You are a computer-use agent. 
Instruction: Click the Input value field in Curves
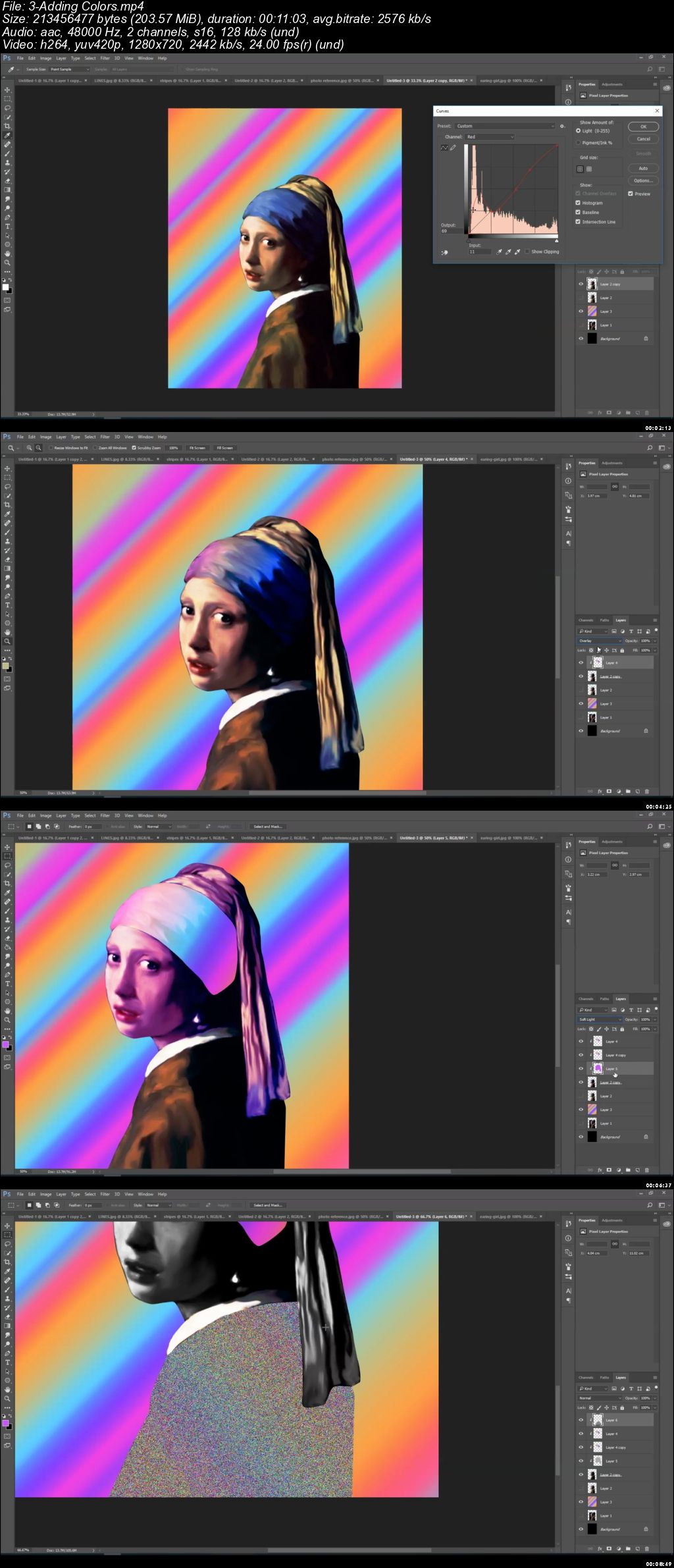click(479, 252)
